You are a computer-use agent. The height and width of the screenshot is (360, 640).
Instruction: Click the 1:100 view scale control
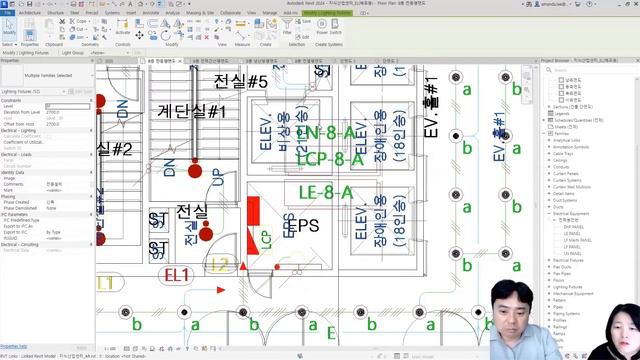[110, 349]
